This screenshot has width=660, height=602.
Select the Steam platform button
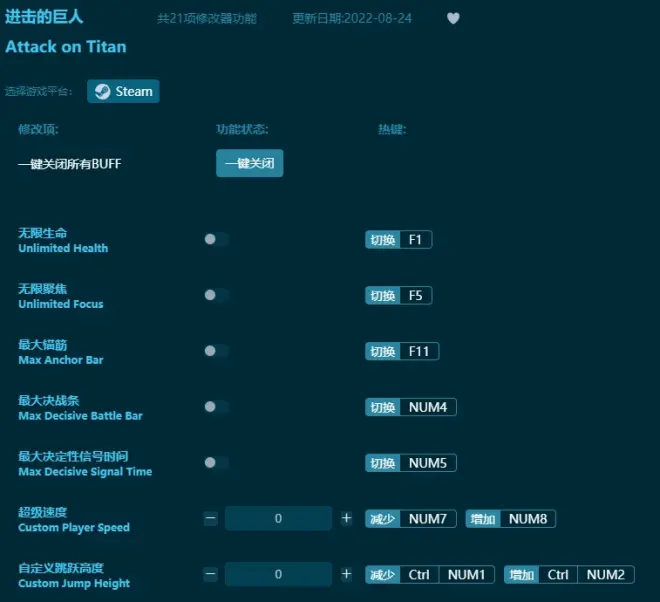pyautogui.click(x=123, y=91)
